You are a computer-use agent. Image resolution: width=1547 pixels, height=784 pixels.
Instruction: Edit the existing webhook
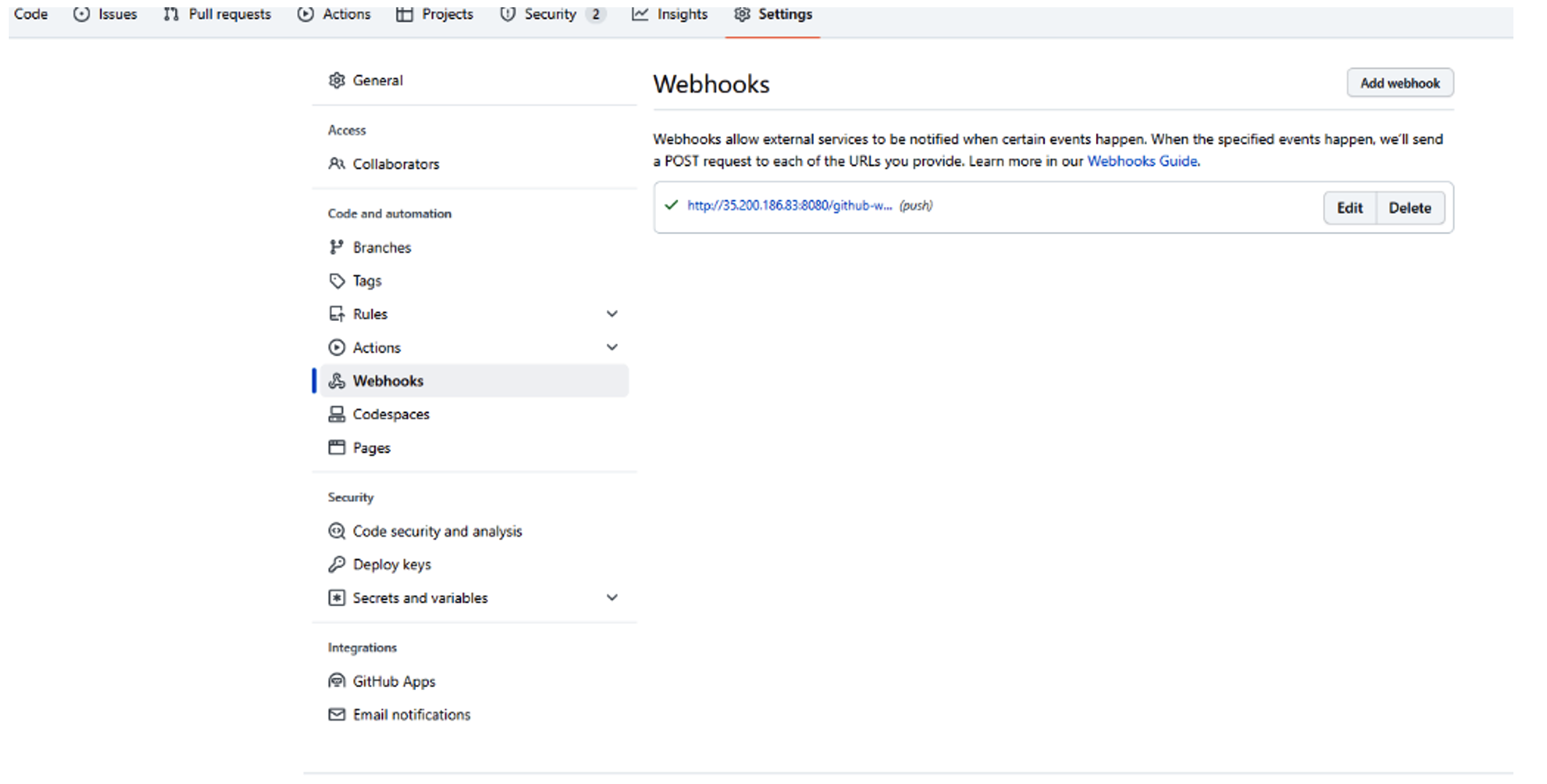[x=1349, y=208]
